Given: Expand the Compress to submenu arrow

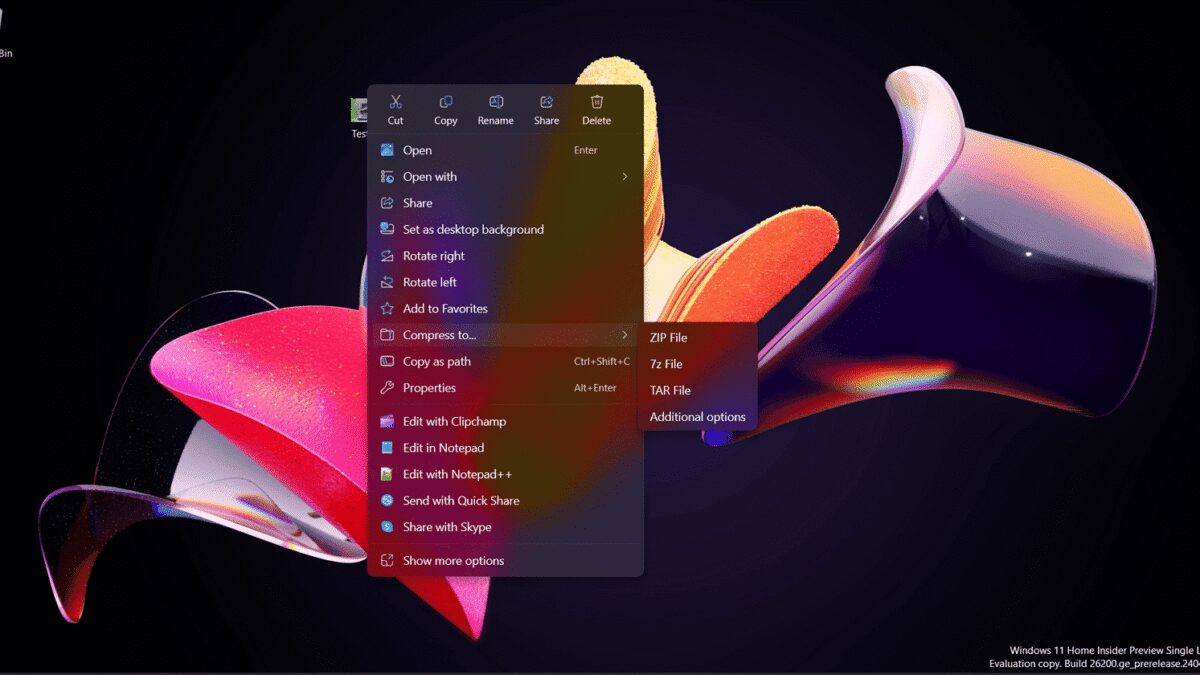Looking at the screenshot, I should tap(624, 335).
